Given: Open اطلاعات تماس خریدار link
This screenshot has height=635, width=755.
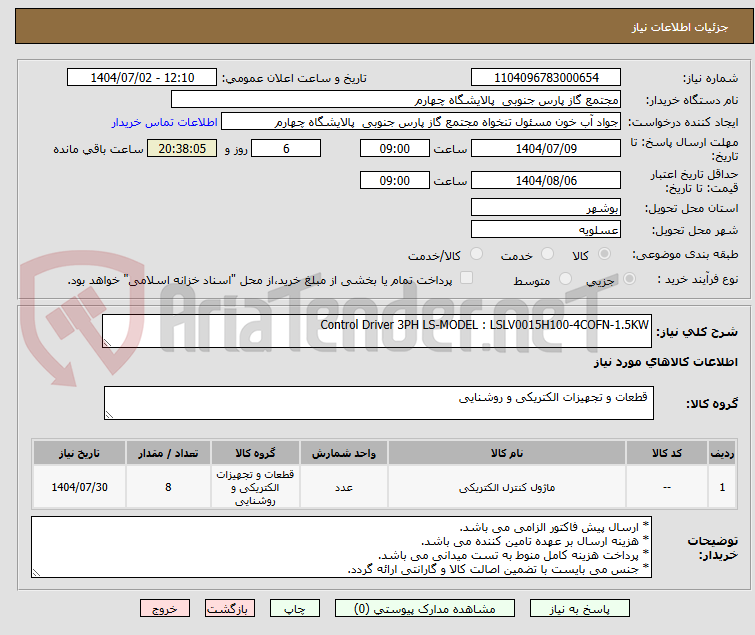Looking at the screenshot, I should point(165,122).
